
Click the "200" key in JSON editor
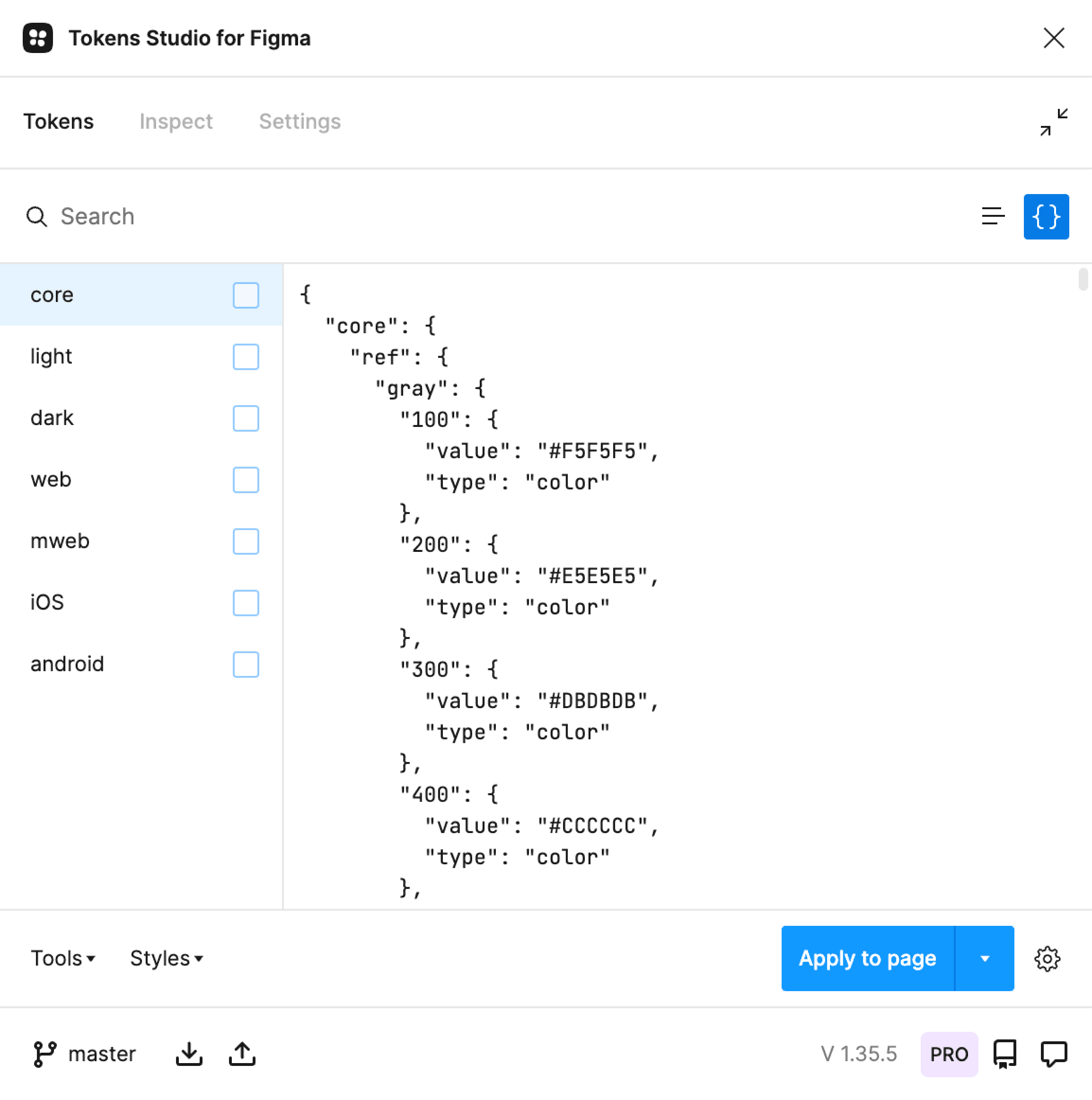click(430, 545)
